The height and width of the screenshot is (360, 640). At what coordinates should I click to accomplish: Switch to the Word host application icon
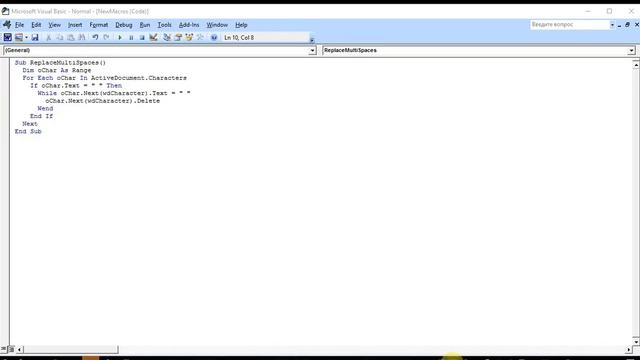7,37
